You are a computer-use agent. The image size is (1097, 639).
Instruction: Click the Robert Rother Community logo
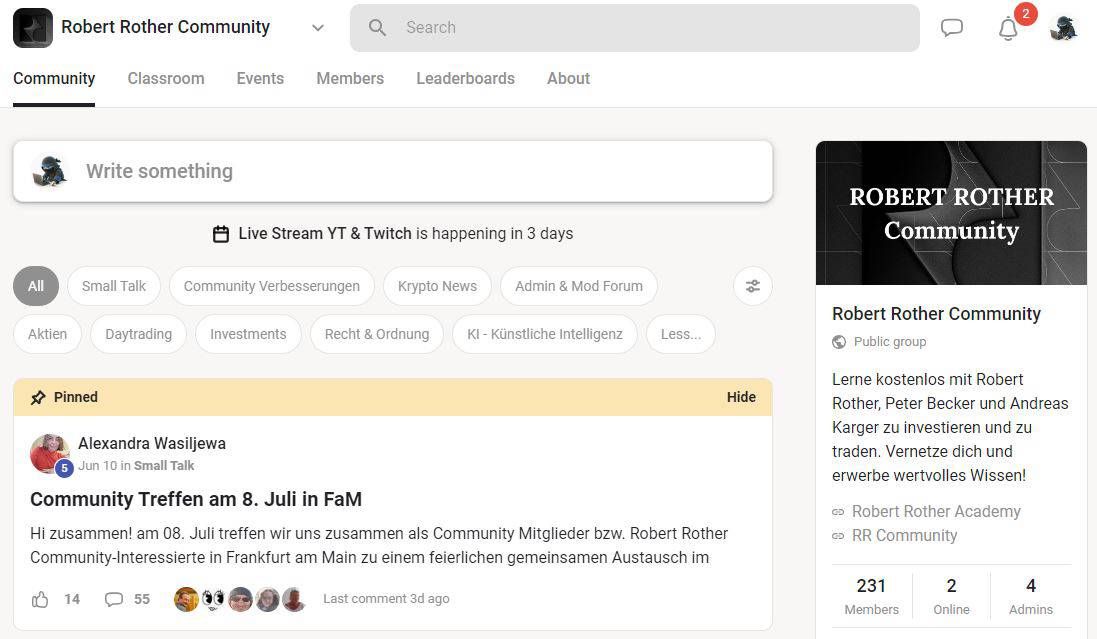pos(32,27)
